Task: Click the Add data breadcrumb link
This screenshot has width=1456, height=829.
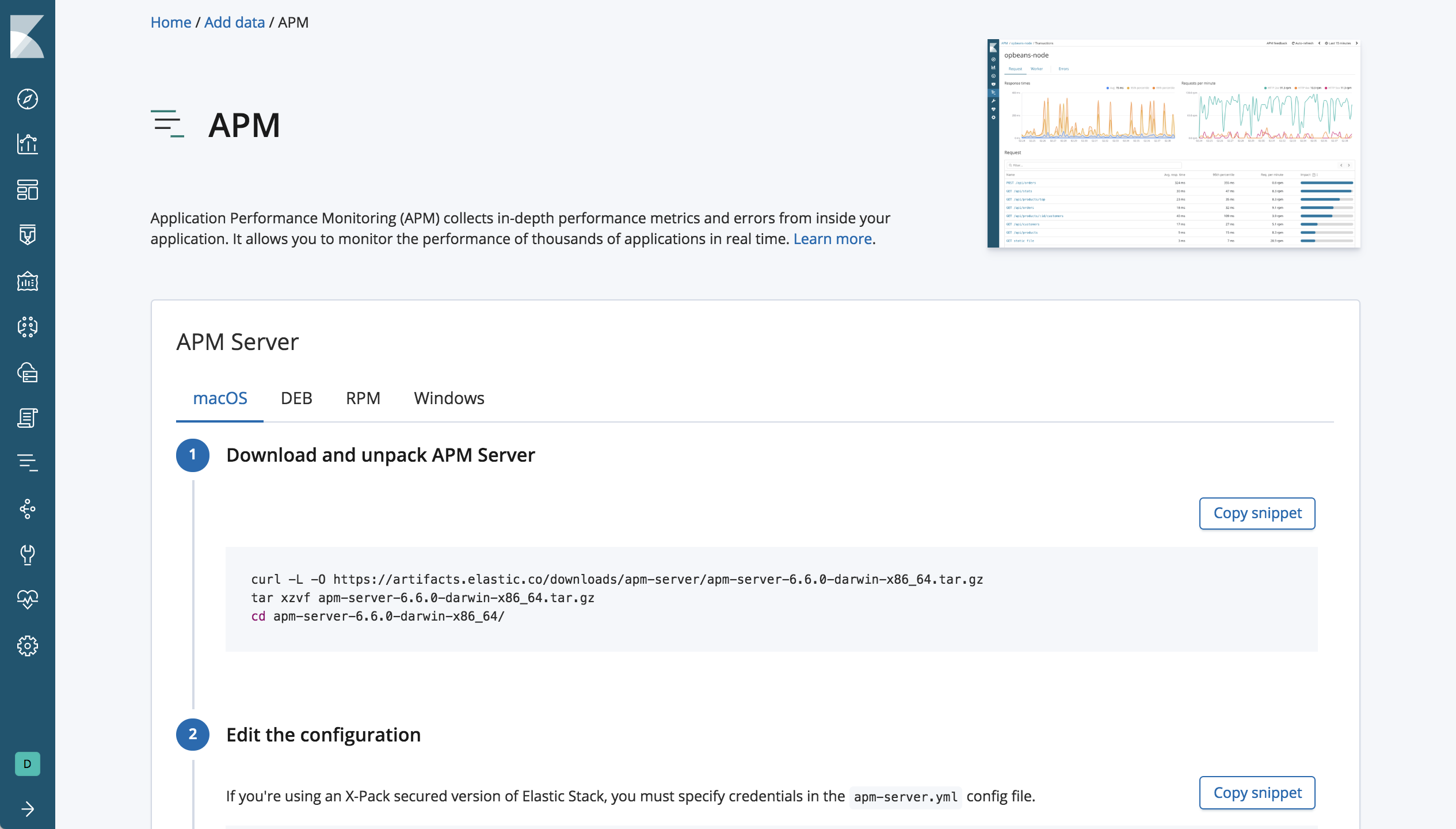Action: [x=235, y=22]
